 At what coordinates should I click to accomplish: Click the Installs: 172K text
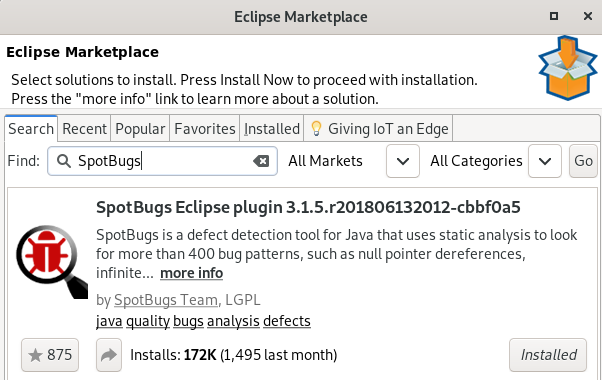coord(173,355)
